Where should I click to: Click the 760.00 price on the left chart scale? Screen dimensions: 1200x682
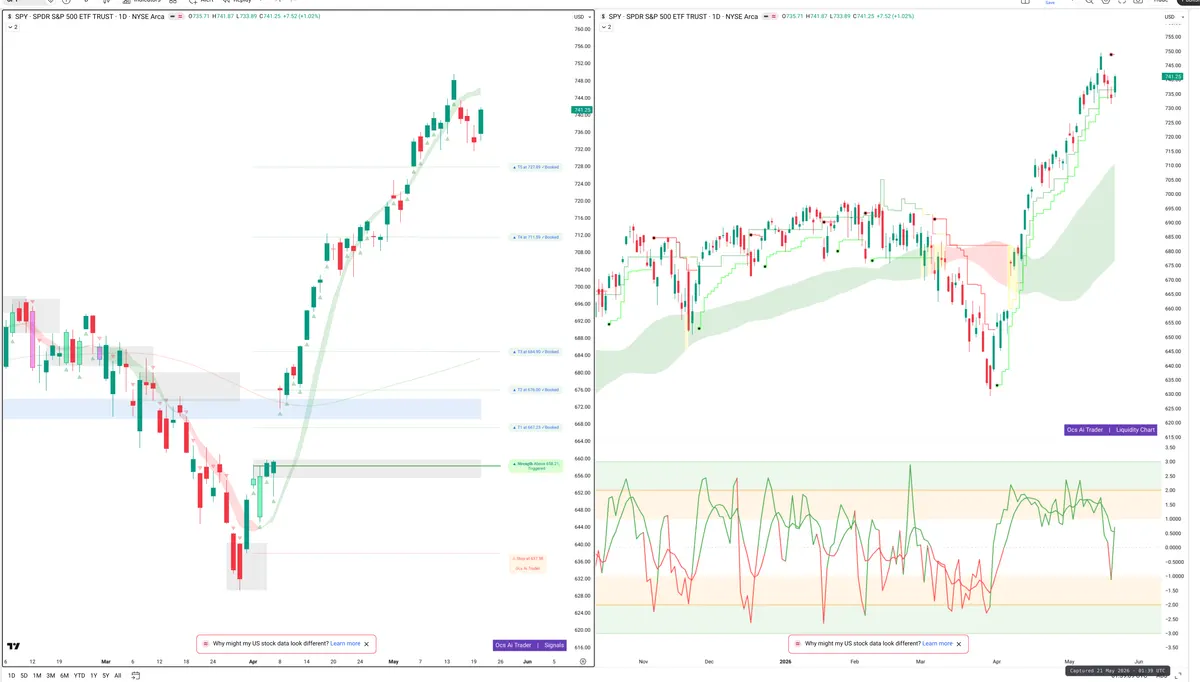[x=582, y=29]
